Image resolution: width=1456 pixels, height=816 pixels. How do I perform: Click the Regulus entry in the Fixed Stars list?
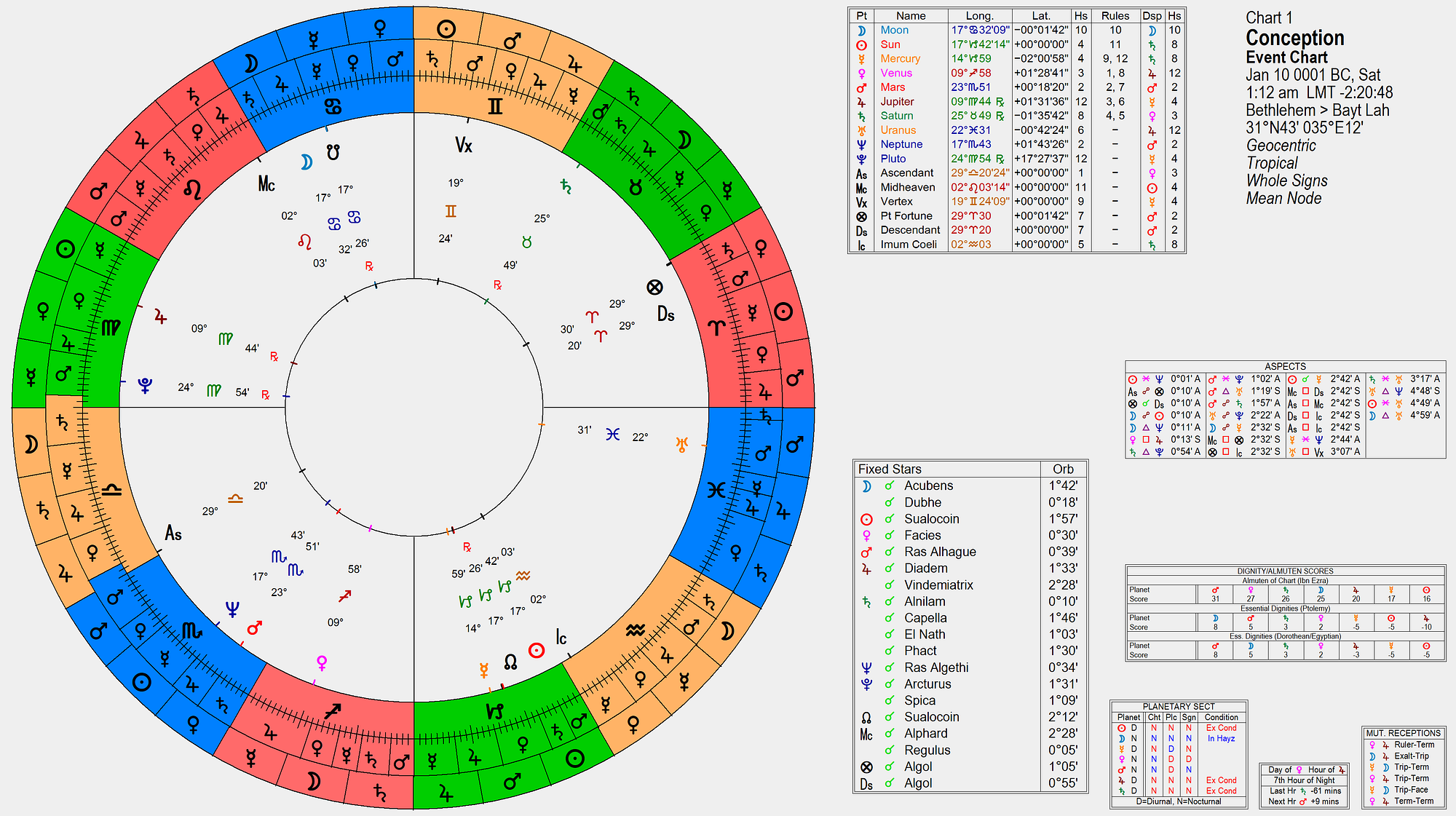point(927,750)
